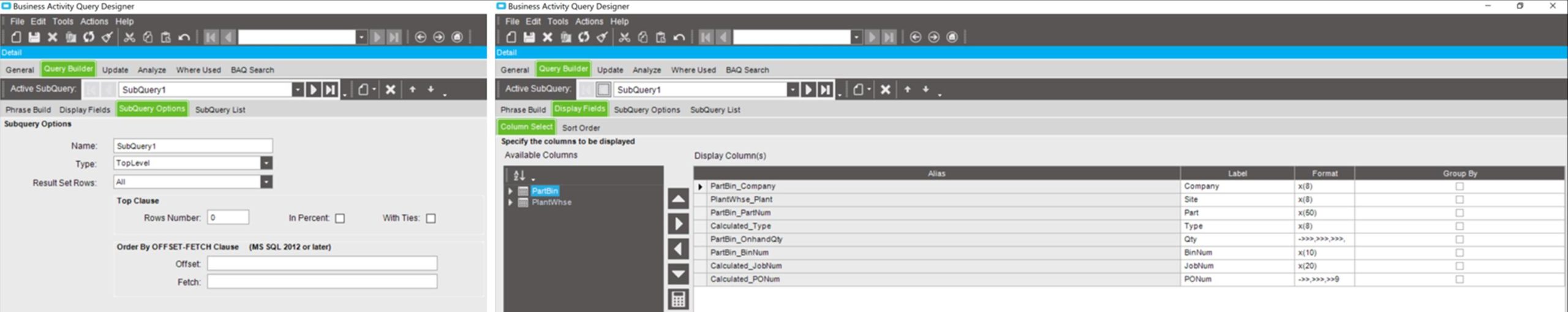This screenshot has height=312, width=1568.
Task: Click Forward circle arrow in right window toolbar
Action: point(933,37)
